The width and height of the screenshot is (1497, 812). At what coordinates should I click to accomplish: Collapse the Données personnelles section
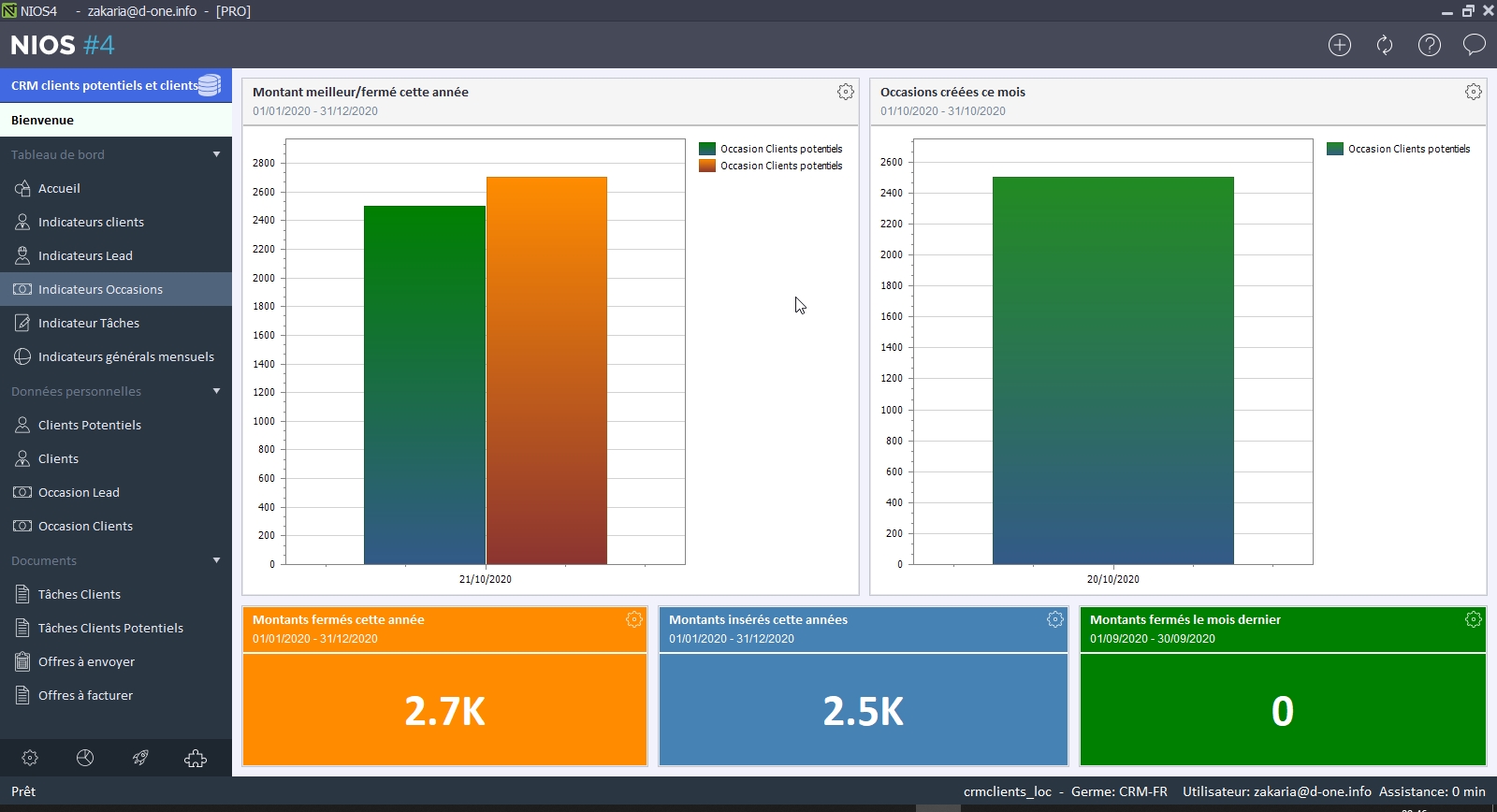[x=216, y=391]
